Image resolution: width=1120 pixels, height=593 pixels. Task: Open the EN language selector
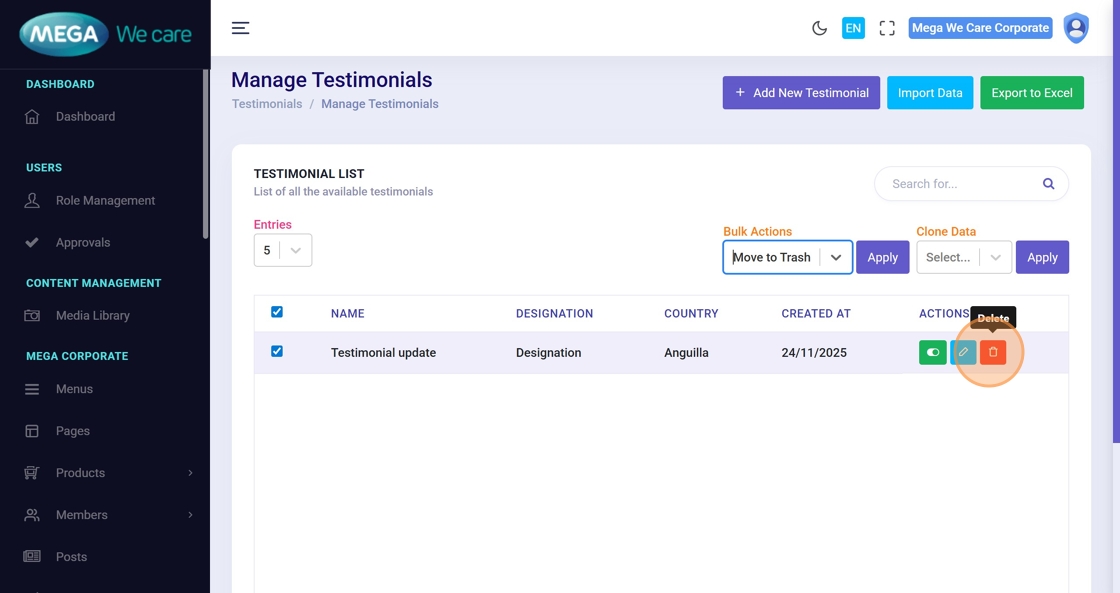(853, 28)
